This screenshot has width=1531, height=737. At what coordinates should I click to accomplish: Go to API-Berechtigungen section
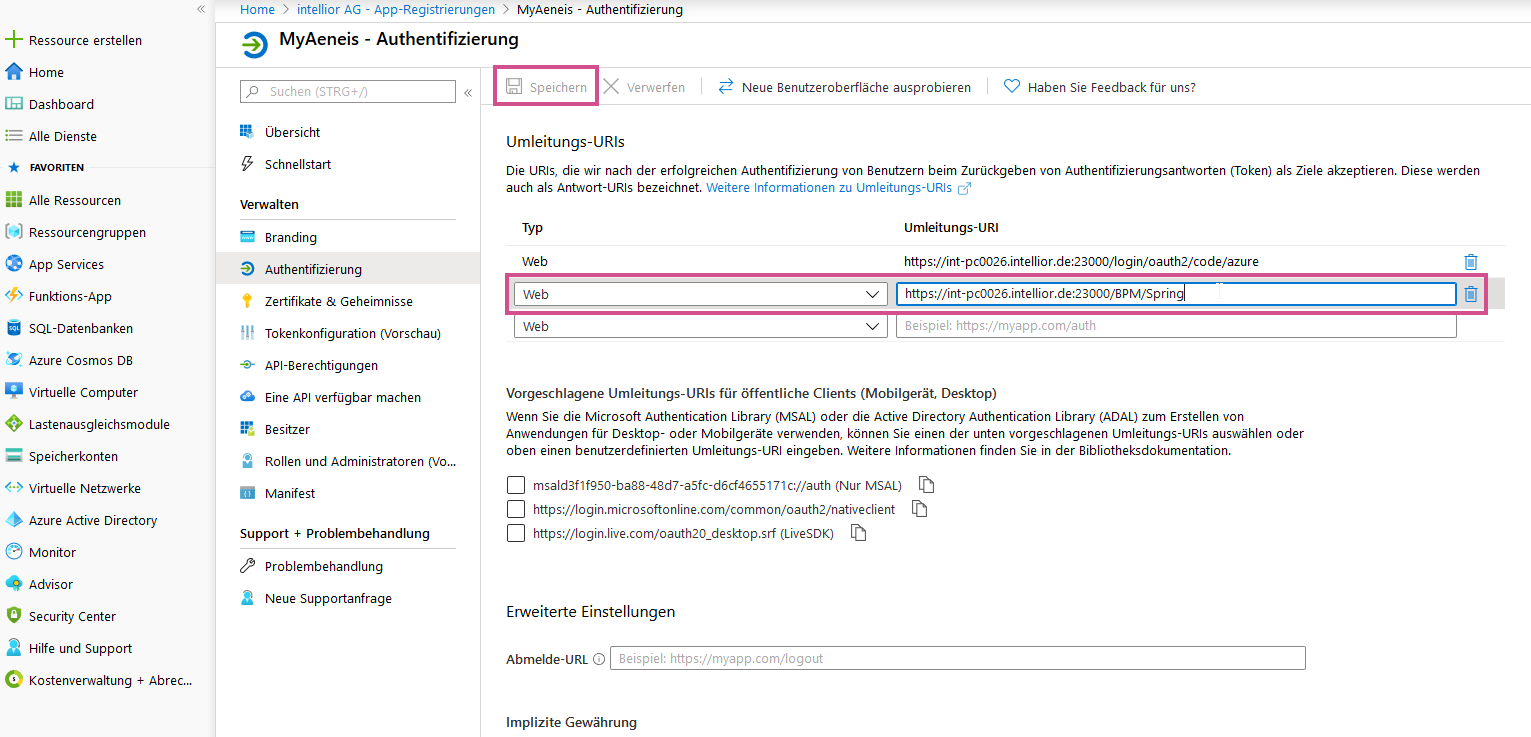click(x=321, y=365)
